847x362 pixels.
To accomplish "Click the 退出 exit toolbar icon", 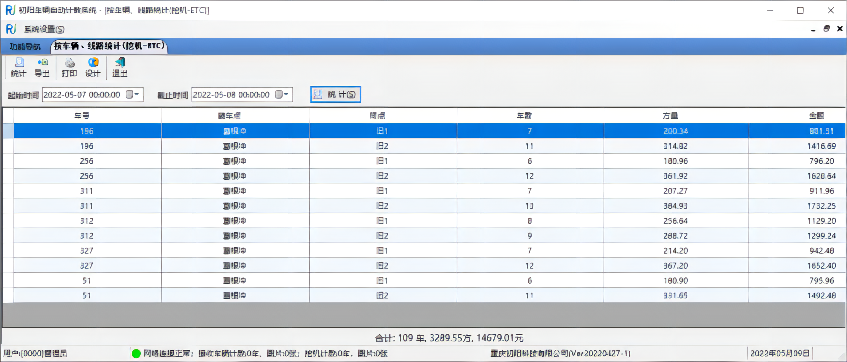I will tap(119, 68).
